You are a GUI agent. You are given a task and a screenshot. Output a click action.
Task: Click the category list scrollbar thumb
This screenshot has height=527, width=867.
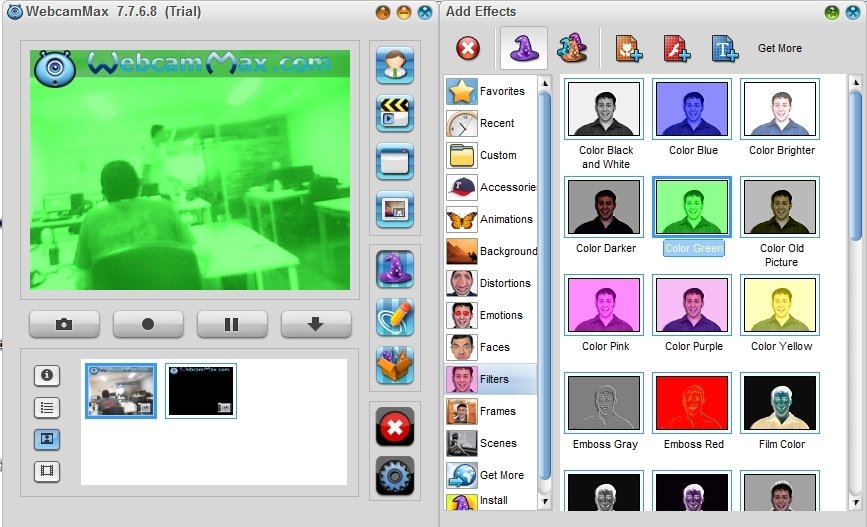click(x=545, y=285)
